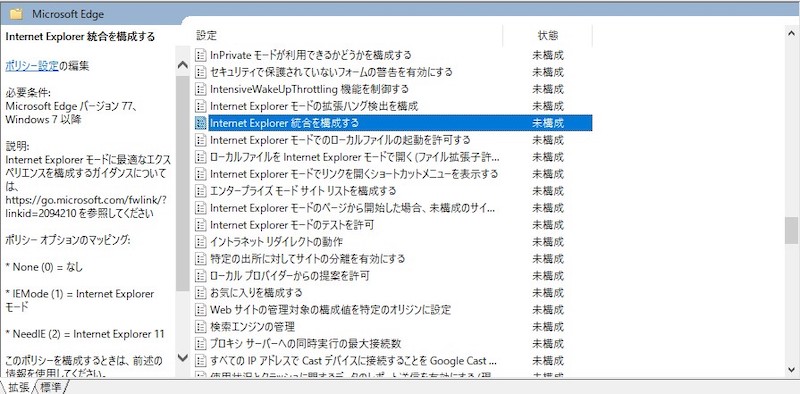
Task: Click 未構成 status of Internet Explorer 統合 row
Action: 548,123
